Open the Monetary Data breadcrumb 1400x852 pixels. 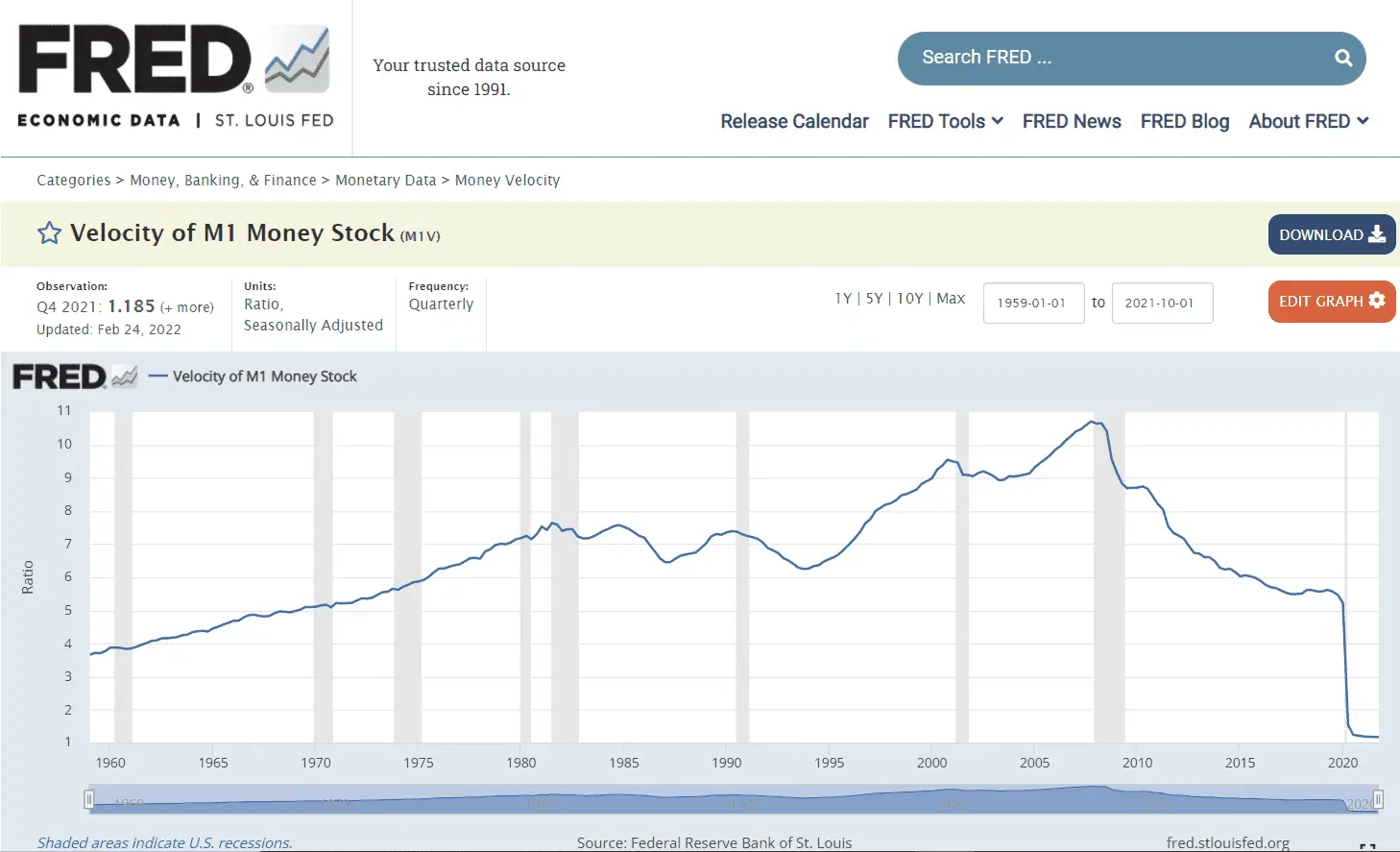pyautogui.click(x=385, y=181)
